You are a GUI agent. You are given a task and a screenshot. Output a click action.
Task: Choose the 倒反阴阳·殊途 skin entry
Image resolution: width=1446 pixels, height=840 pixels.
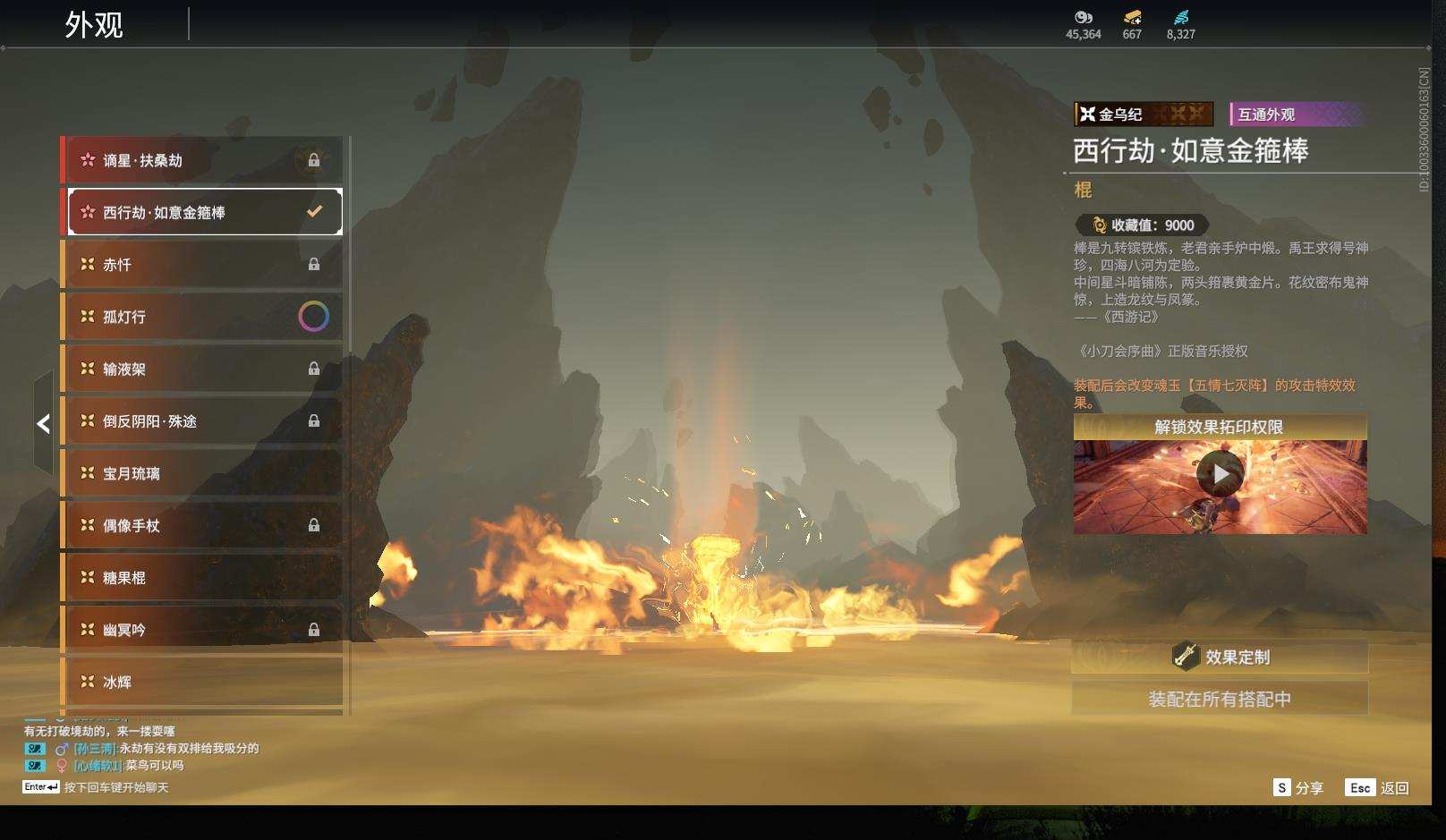[202, 421]
